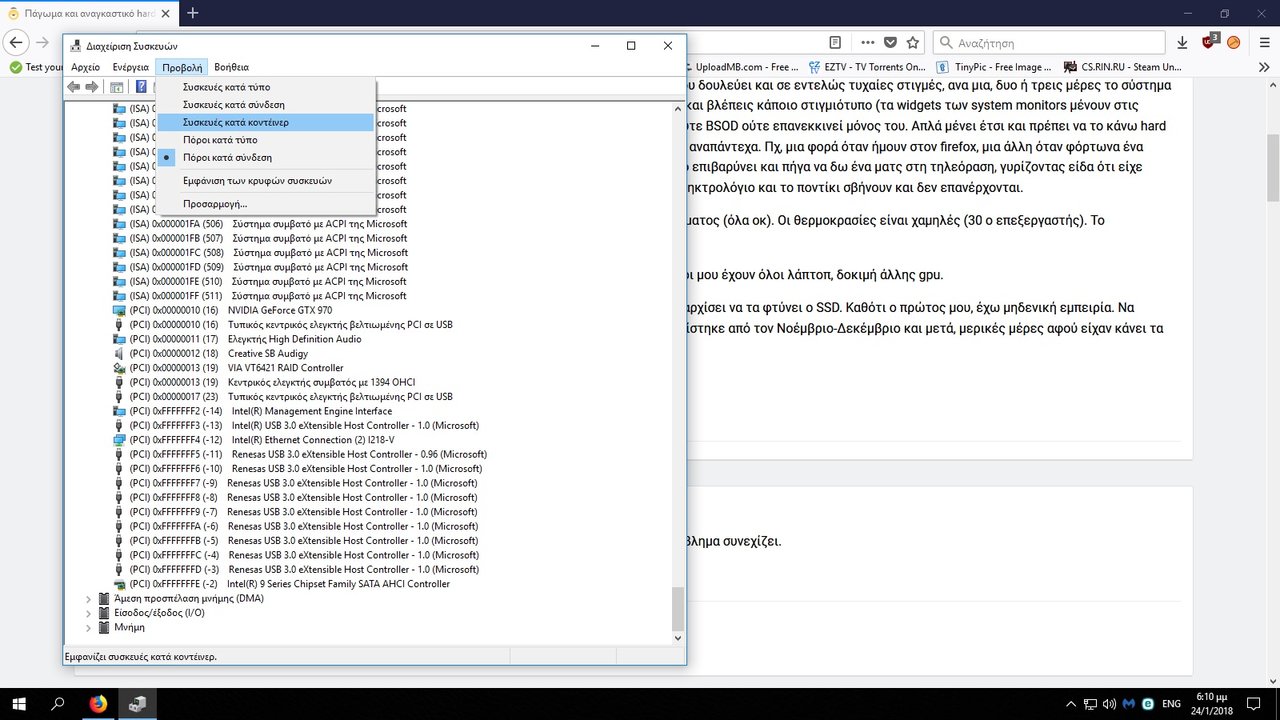Select 'Πόροι κατά τύπο' view option
Viewport: 1280px width, 720px height.
pos(220,140)
